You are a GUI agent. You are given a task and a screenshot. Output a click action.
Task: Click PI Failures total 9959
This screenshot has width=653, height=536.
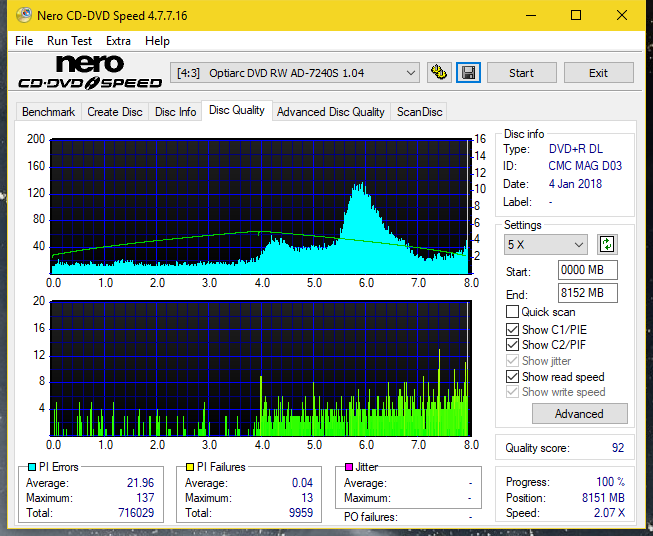[x=301, y=512]
